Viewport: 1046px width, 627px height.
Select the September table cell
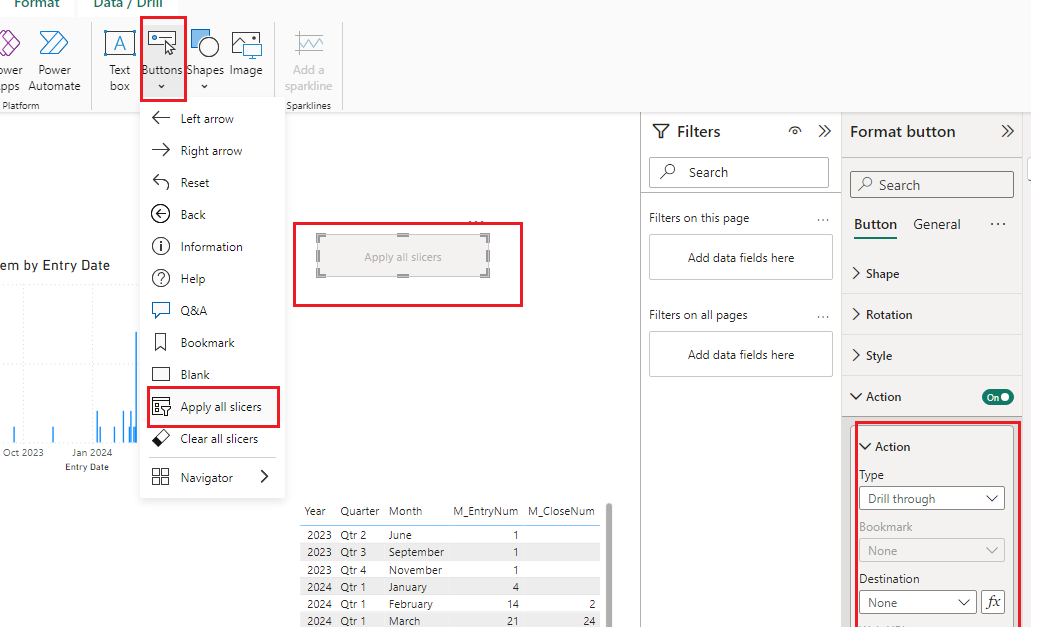tap(416, 552)
